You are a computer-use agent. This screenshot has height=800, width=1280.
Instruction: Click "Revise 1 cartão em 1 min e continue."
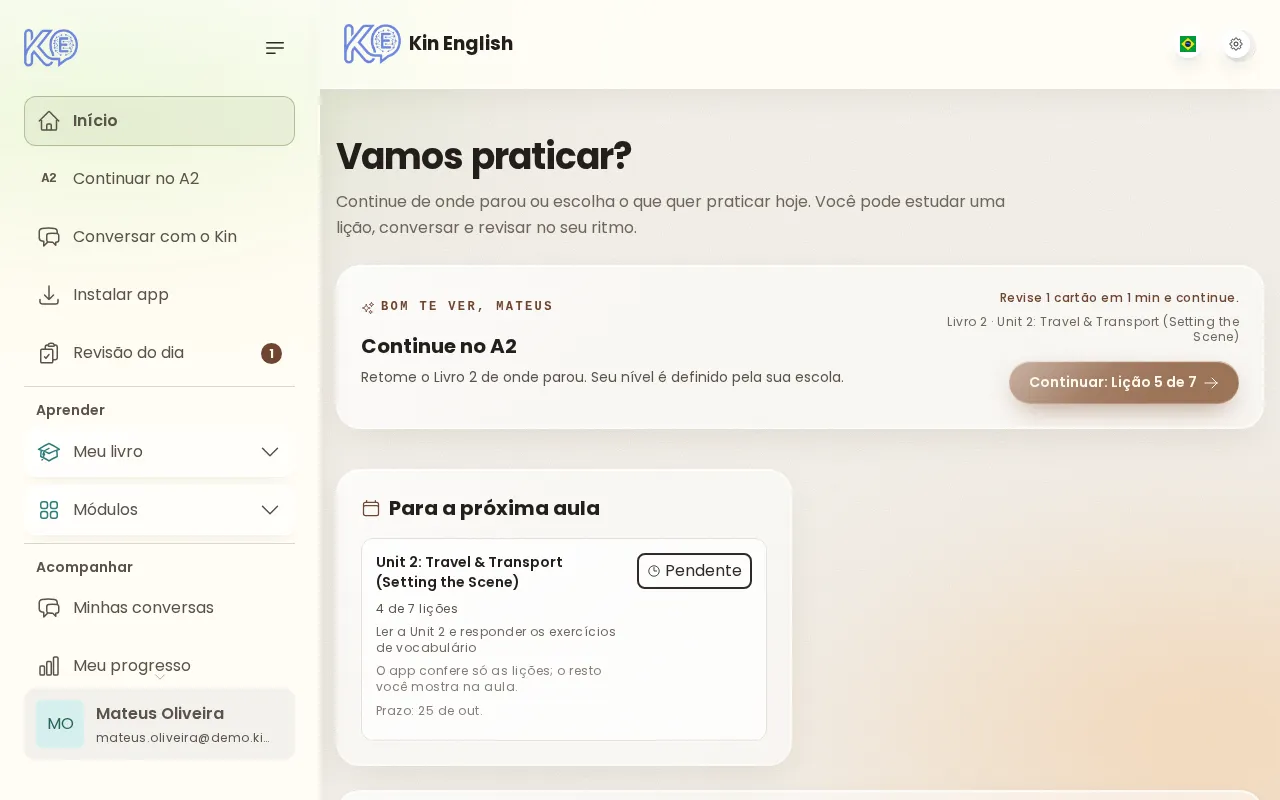coord(1119,298)
